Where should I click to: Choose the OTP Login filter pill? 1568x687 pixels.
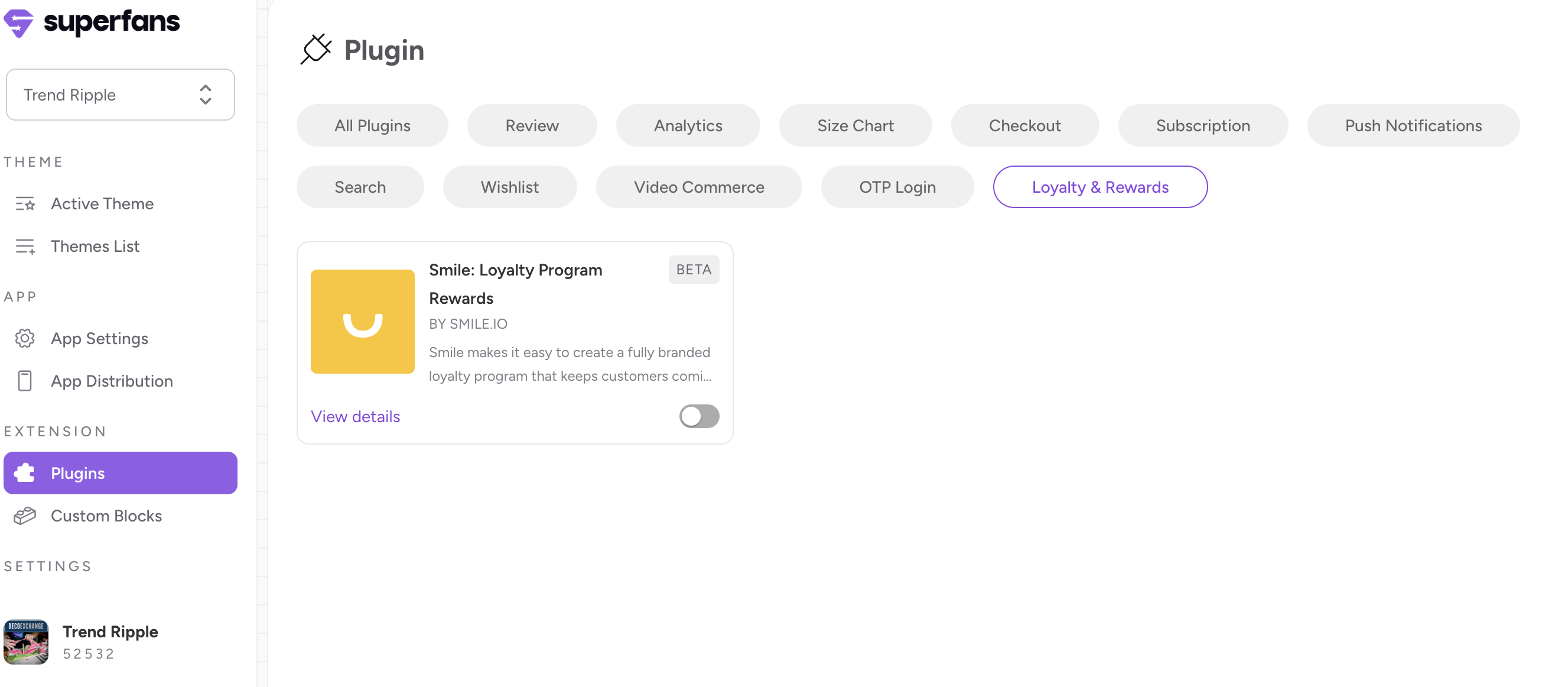click(897, 187)
